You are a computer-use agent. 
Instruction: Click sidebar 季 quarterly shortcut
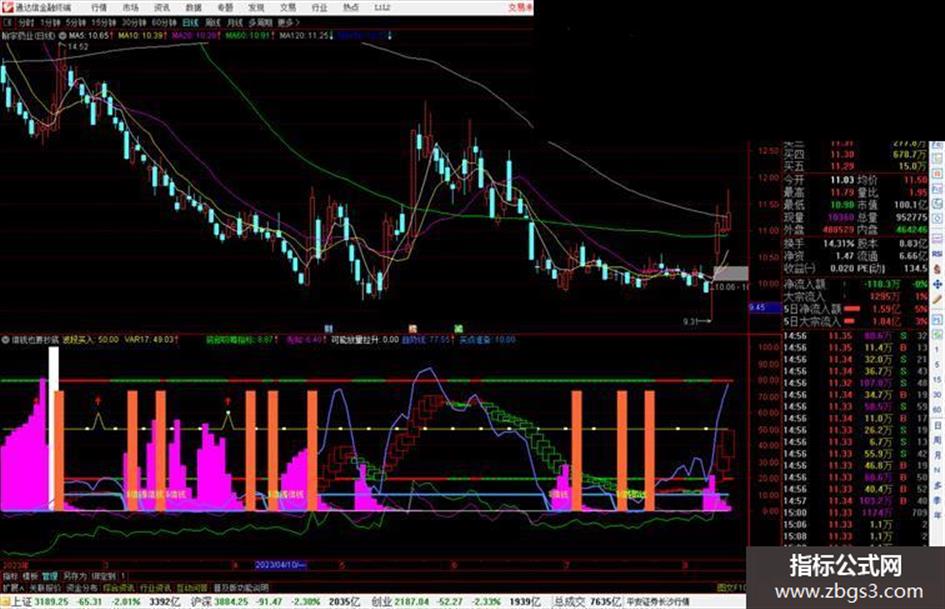point(937,500)
